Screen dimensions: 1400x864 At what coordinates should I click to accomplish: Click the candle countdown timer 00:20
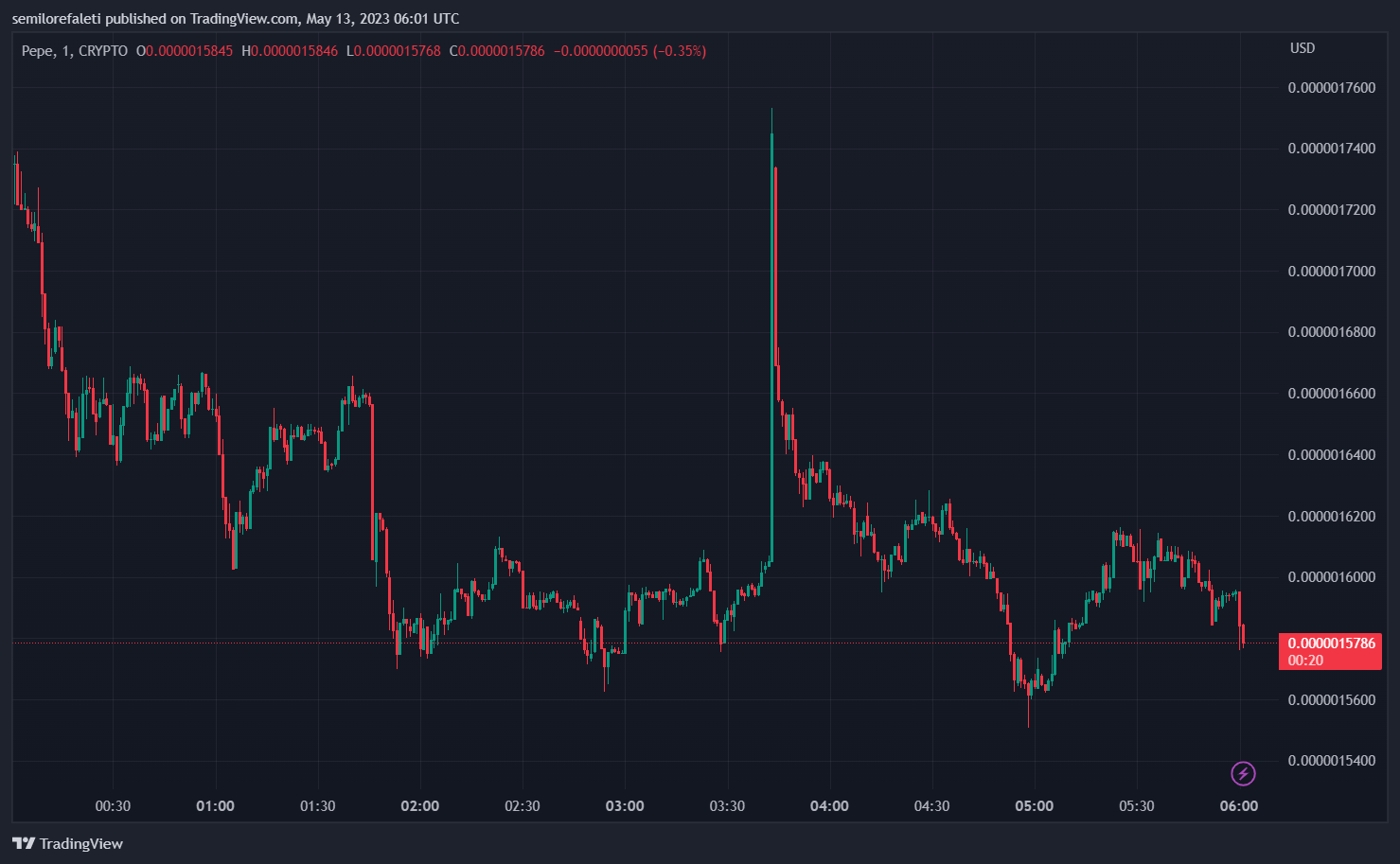point(1305,661)
